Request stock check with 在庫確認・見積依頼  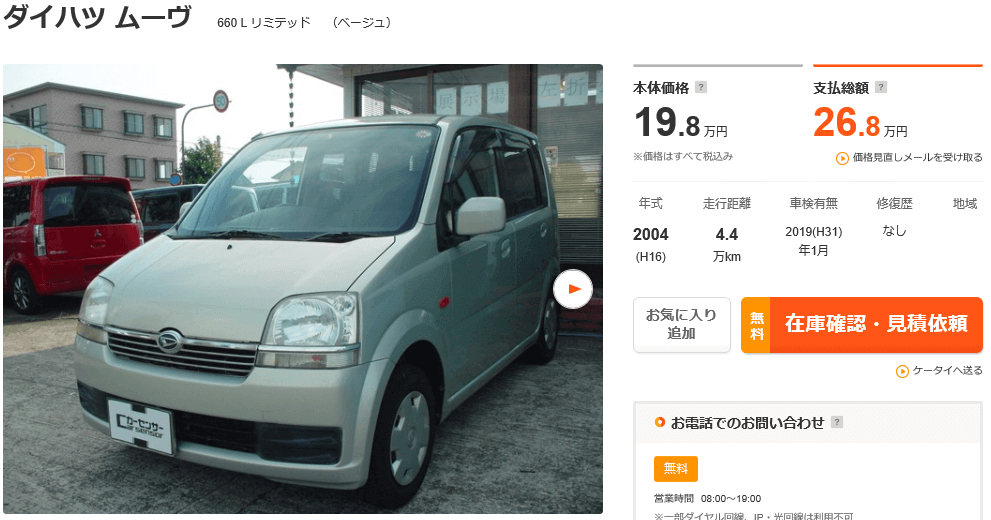[x=862, y=324]
